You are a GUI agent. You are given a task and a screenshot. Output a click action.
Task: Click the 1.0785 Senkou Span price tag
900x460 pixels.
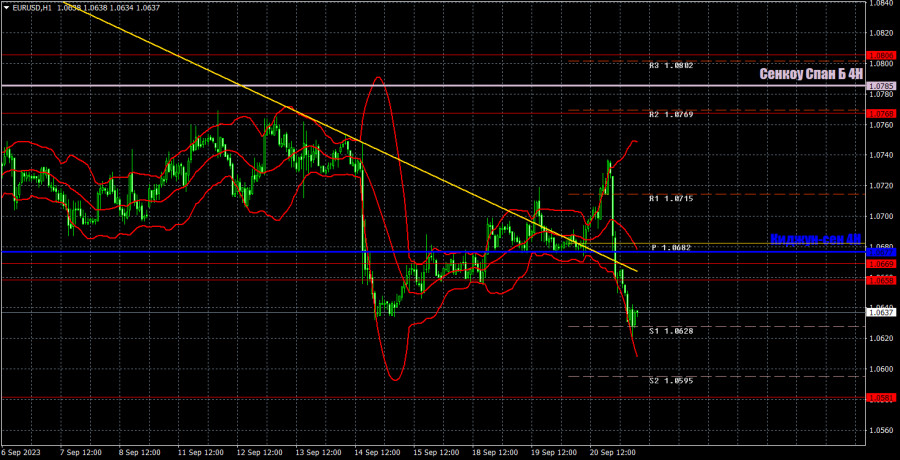[881, 86]
